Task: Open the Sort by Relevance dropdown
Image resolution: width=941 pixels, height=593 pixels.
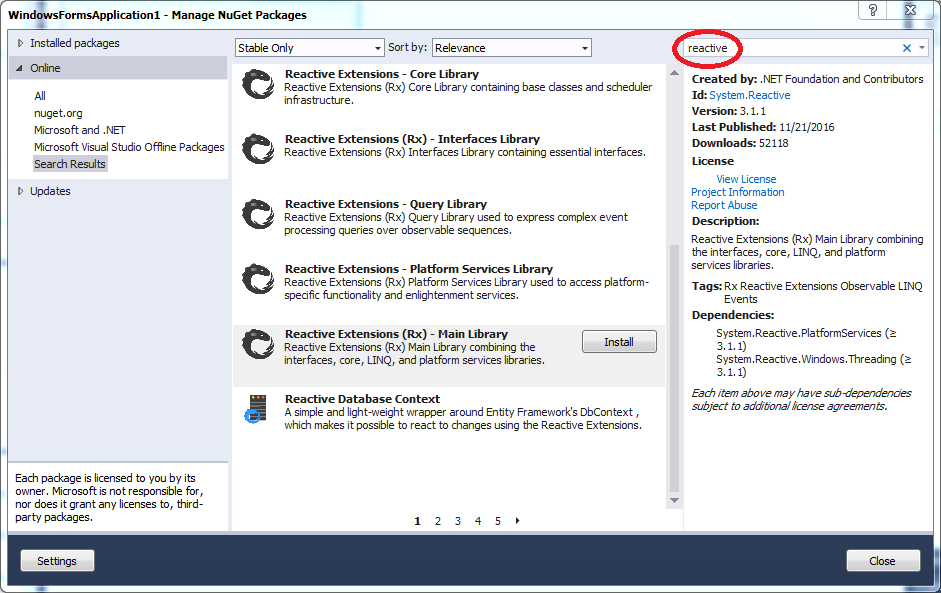Action: pyautogui.click(x=511, y=48)
